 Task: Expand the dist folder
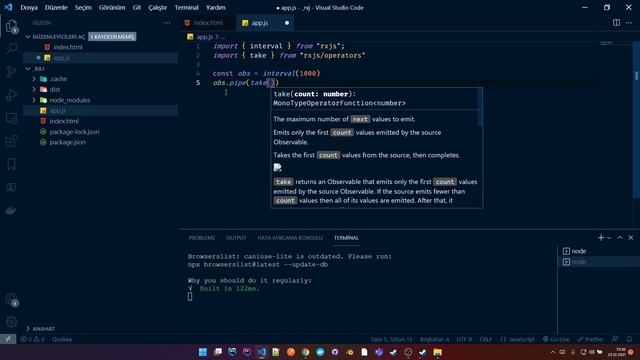tap(34, 89)
